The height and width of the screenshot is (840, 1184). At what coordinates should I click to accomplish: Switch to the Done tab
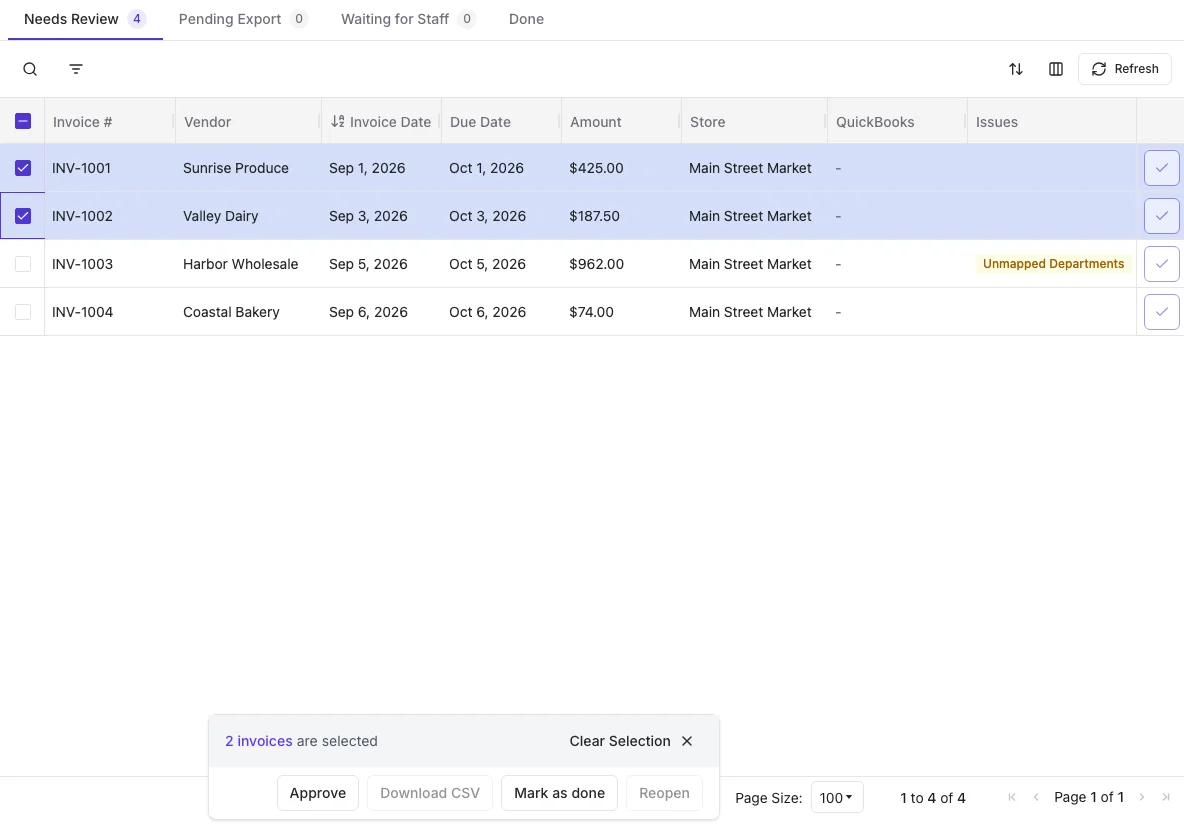coord(526,19)
